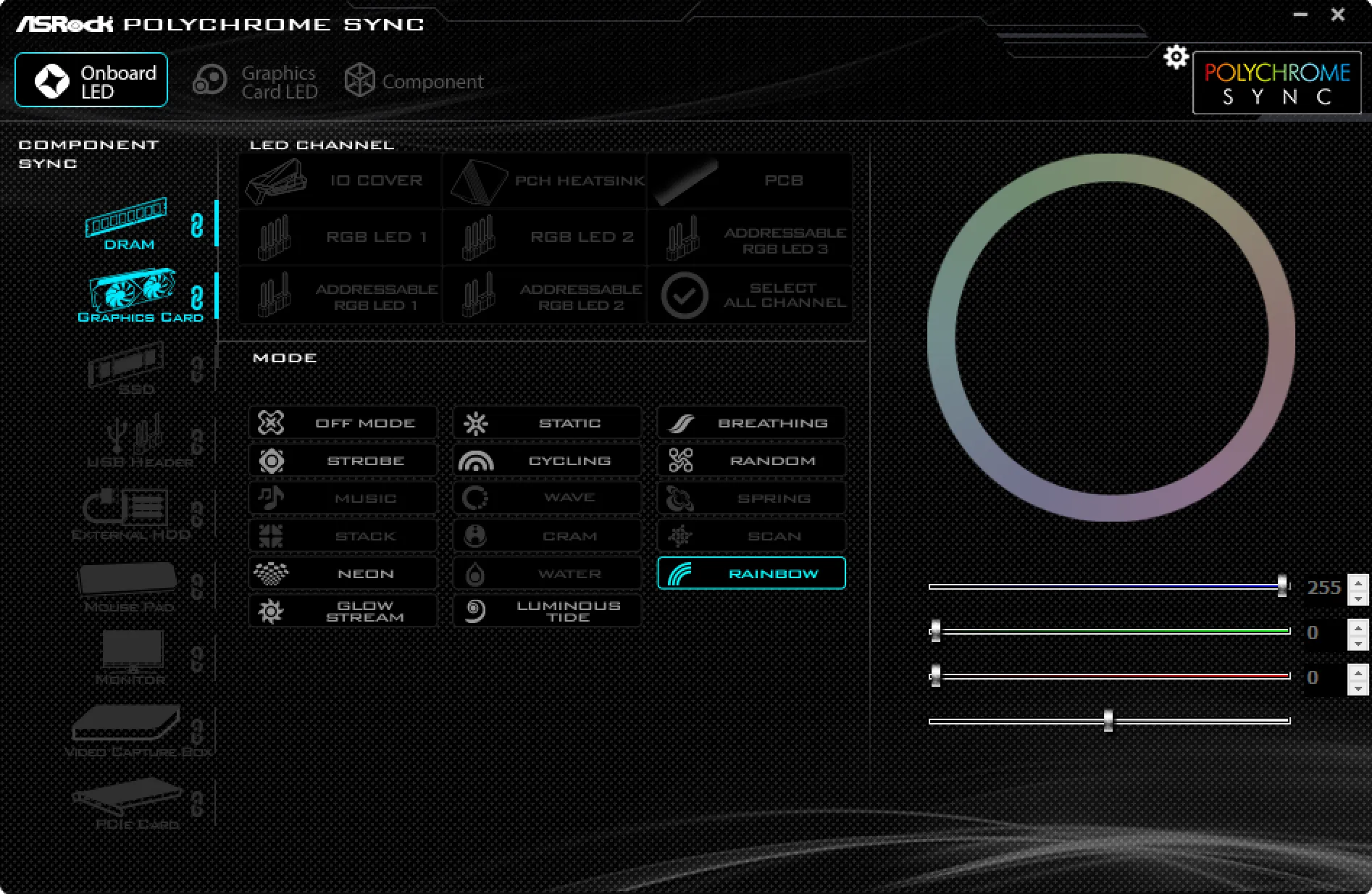Toggle the USB Header sync link
Screen dimensions: 1372x894
click(x=196, y=441)
